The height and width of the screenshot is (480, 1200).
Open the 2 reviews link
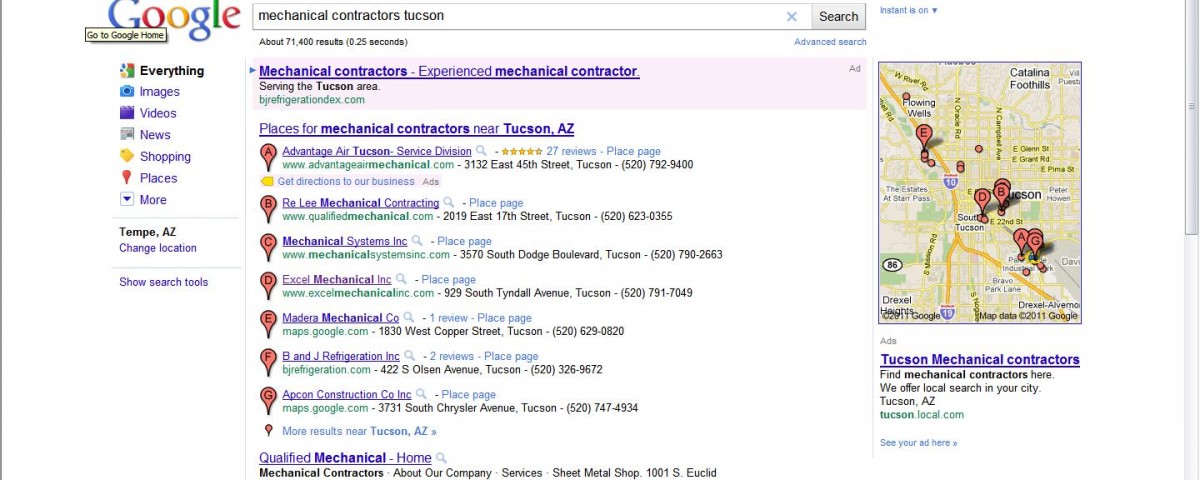(x=452, y=356)
